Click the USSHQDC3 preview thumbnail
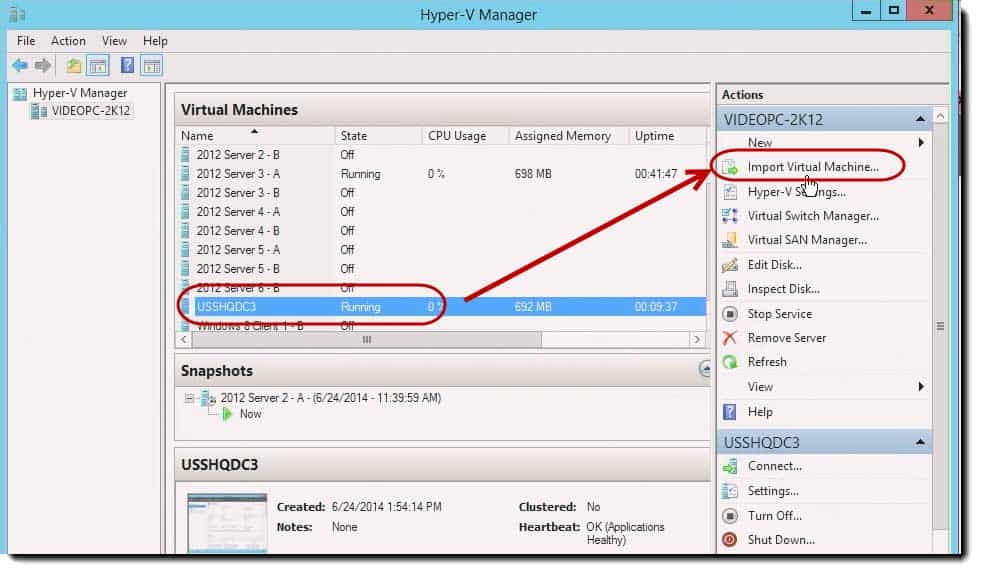This screenshot has height=584, width=991. (x=227, y=523)
